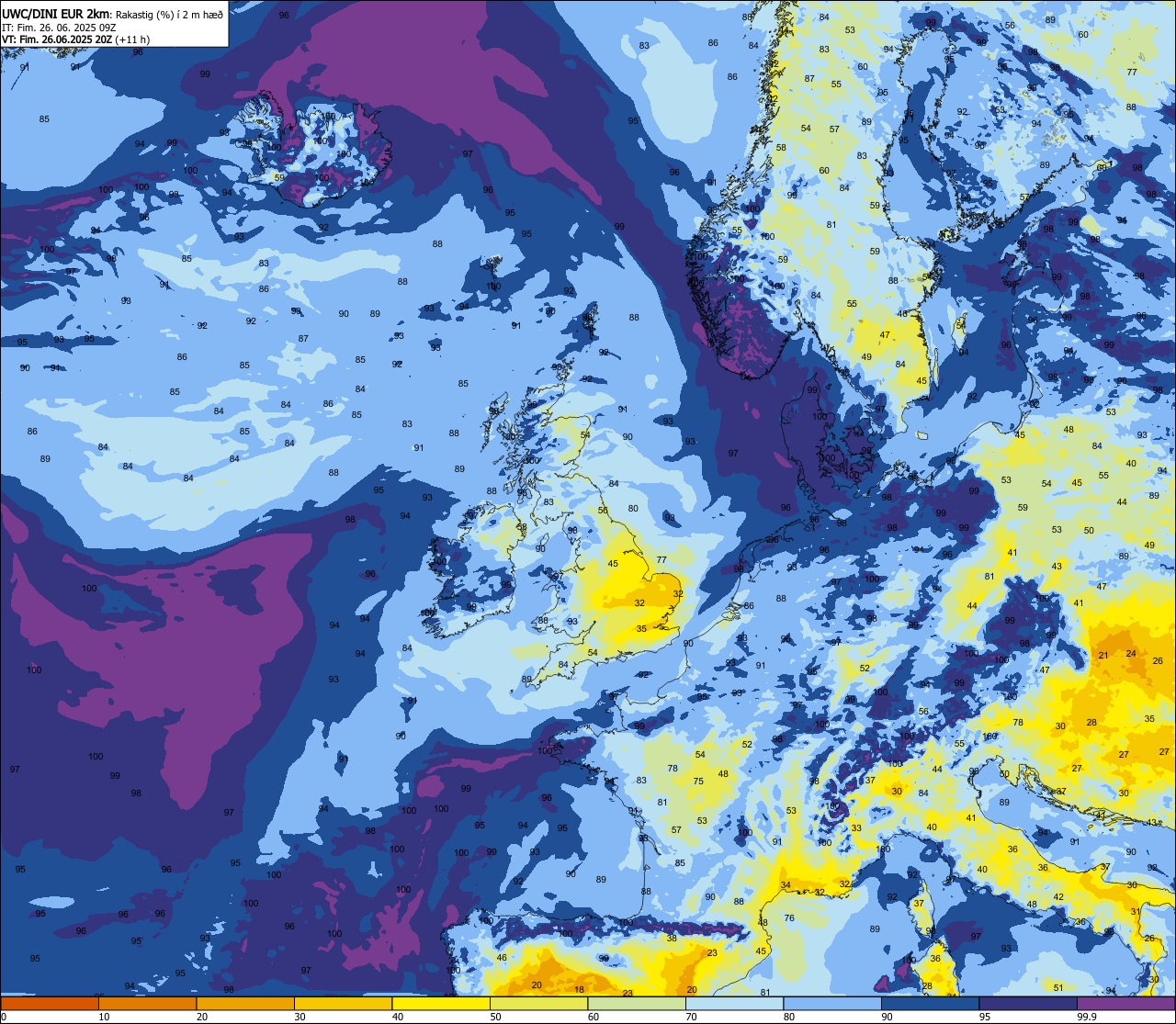Click the 10–20 orange legend swatch
The height and width of the screenshot is (1024, 1176).
[147, 1004]
